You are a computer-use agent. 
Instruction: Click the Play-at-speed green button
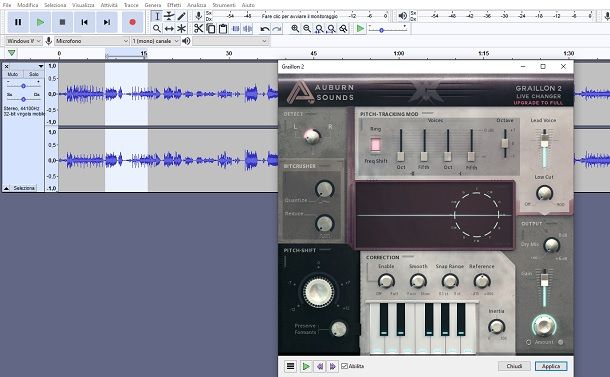pos(360,28)
